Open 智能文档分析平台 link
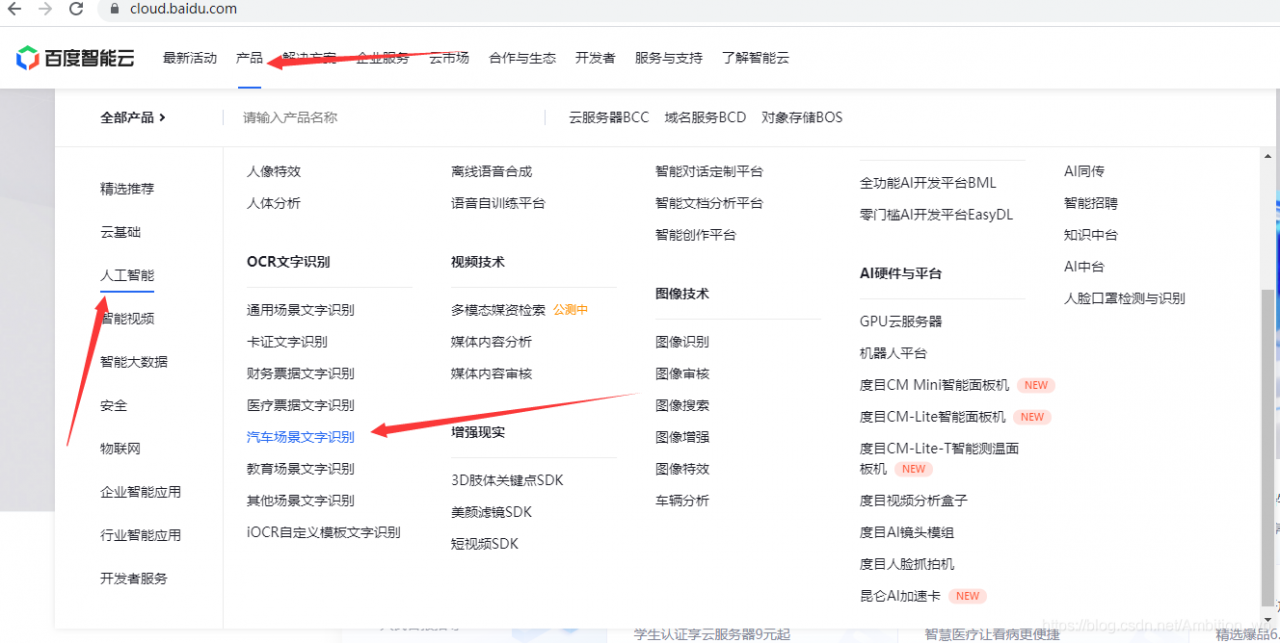 pos(709,203)
